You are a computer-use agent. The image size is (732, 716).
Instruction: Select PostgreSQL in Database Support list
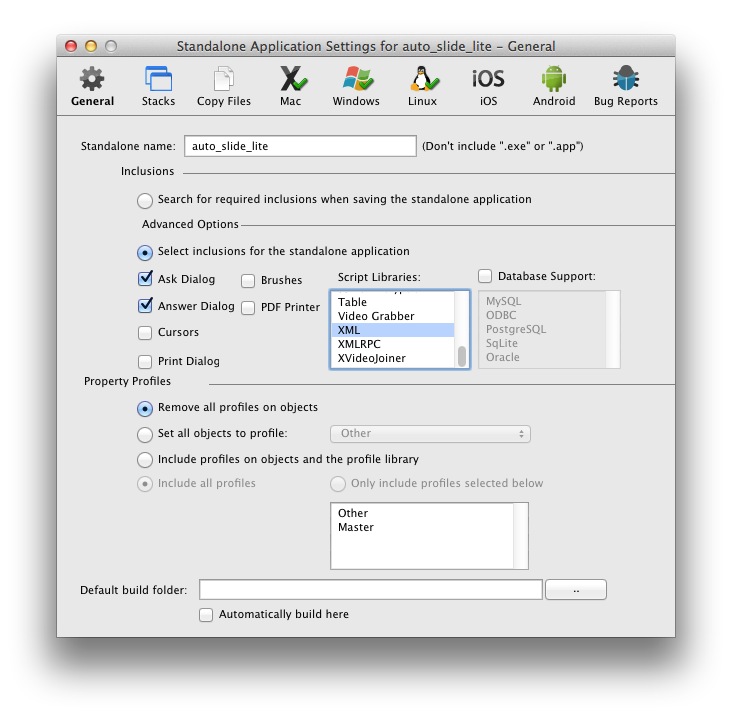click(516, 329)
